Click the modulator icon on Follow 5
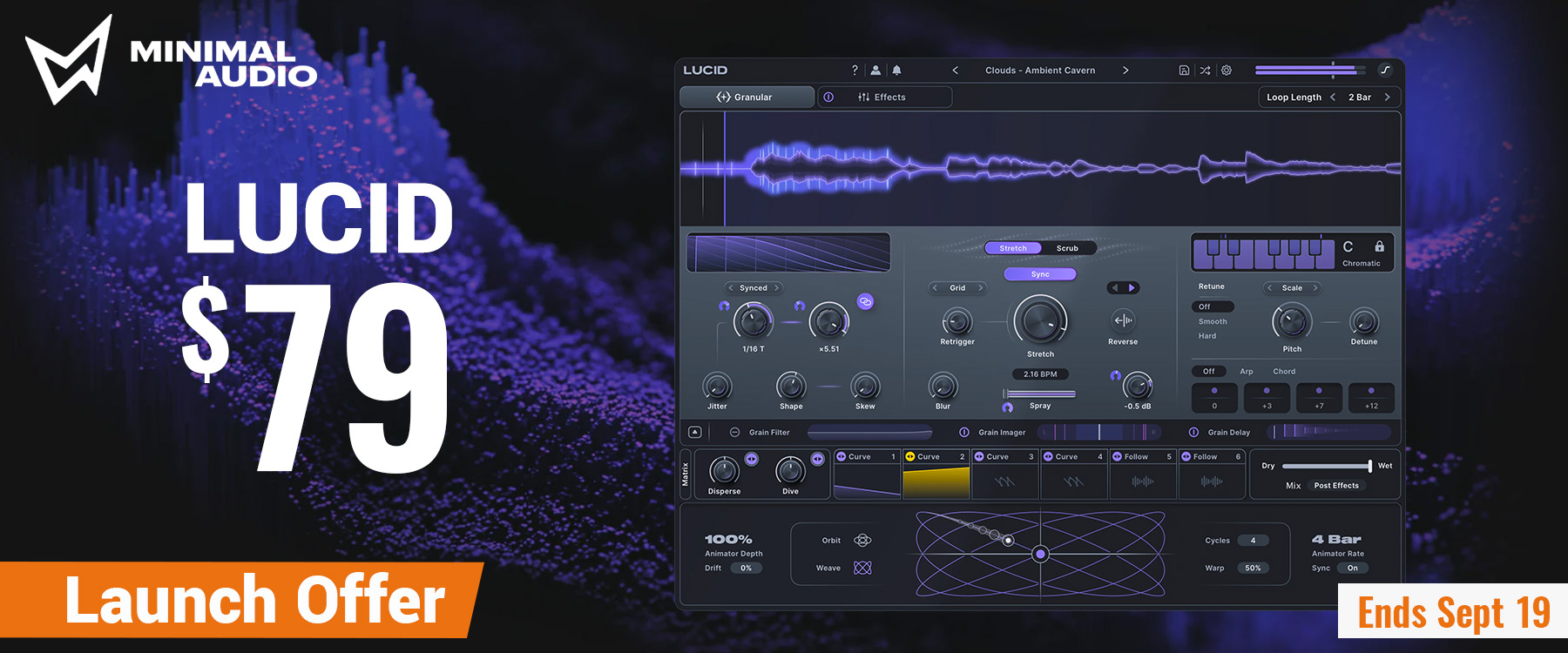The height and width of the screenshot is (653, 1568). click(1117, 456)
